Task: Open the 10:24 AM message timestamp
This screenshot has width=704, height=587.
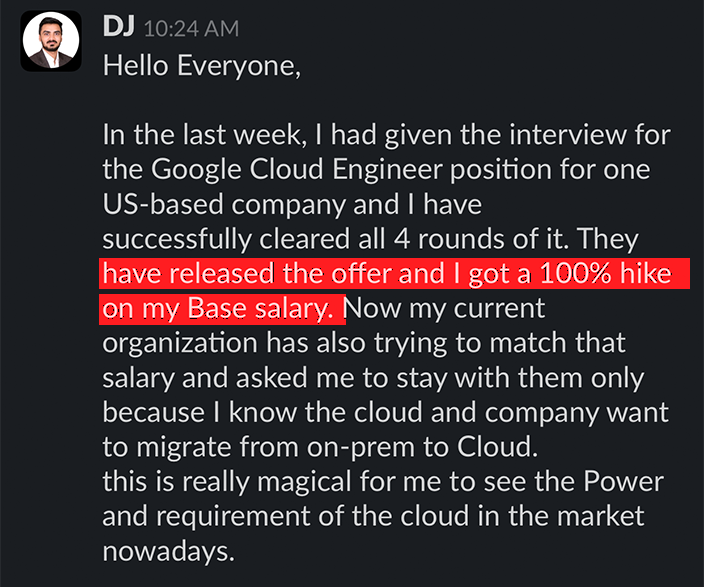Action: 191,30
